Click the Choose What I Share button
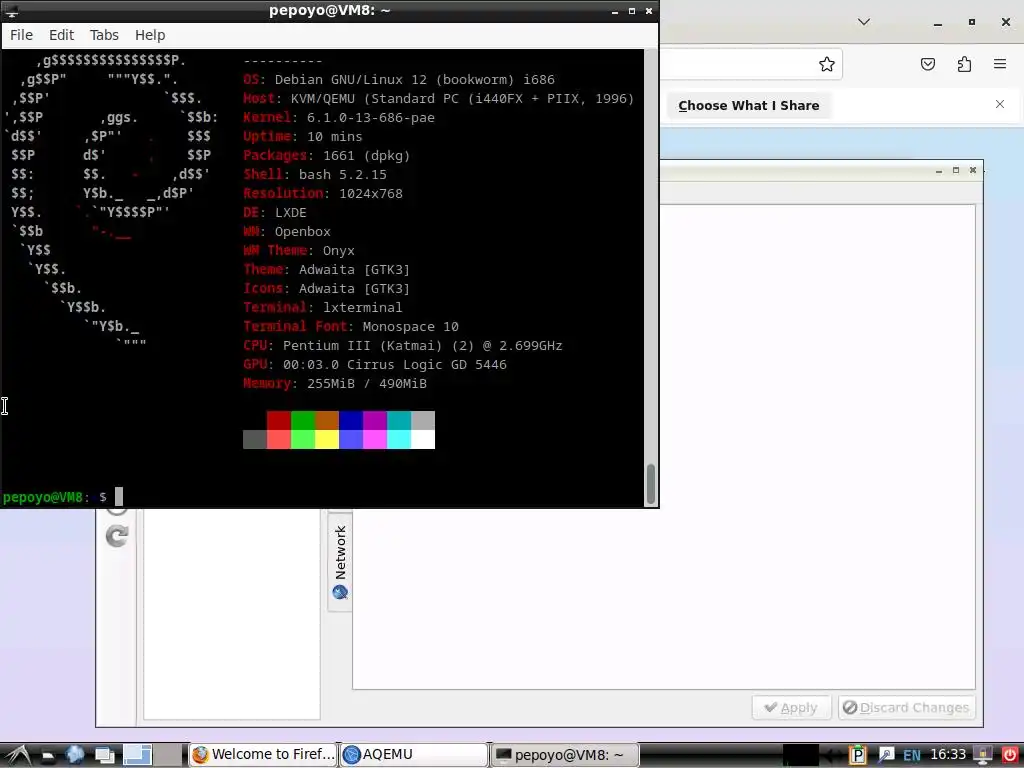This screenshot has width=1024, height=768. pyautogui.click(x=748, y=105)
